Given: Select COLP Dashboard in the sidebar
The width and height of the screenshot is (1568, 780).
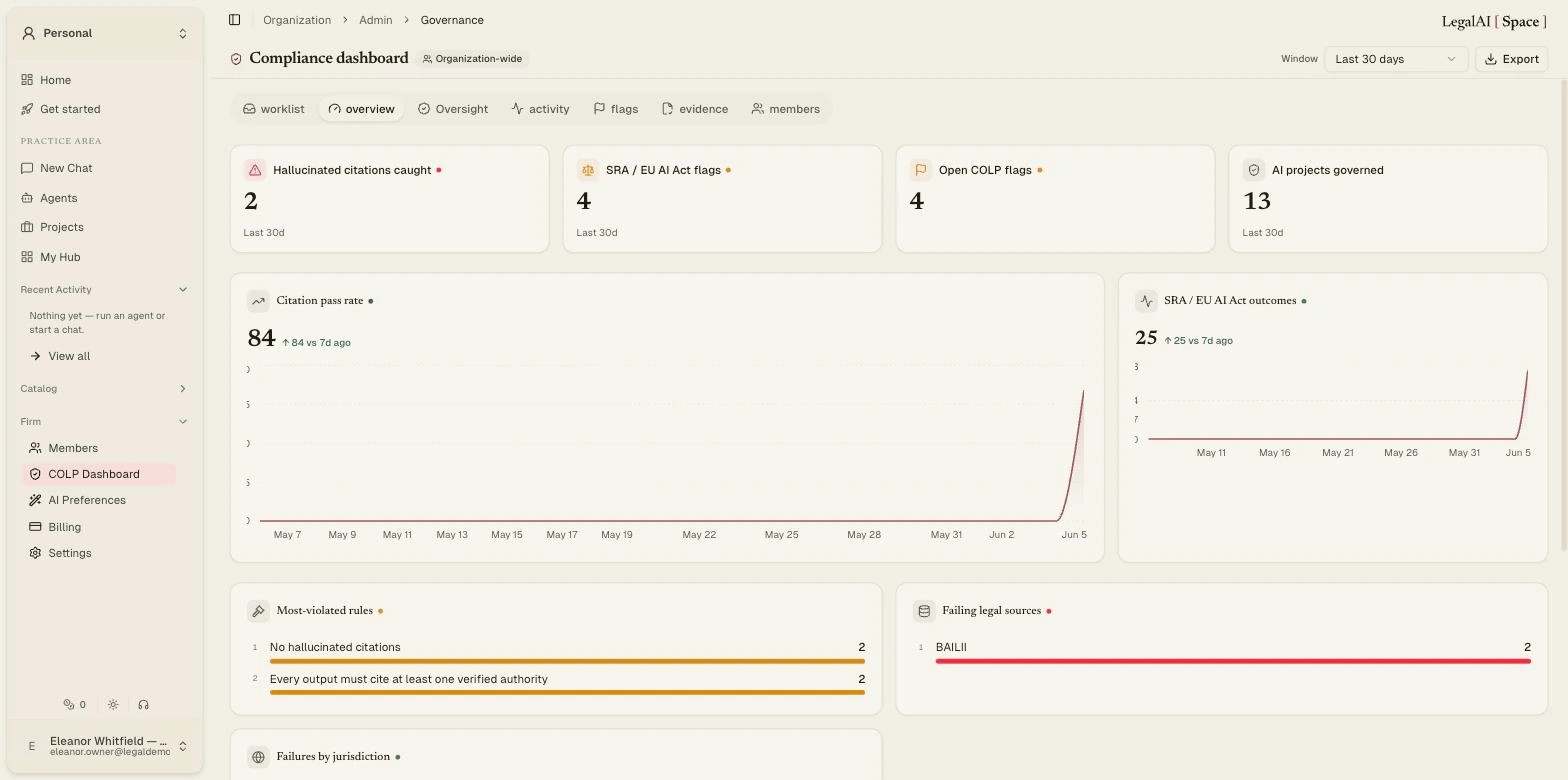Looking at the screenshot, I should click(x=100, y=474).
